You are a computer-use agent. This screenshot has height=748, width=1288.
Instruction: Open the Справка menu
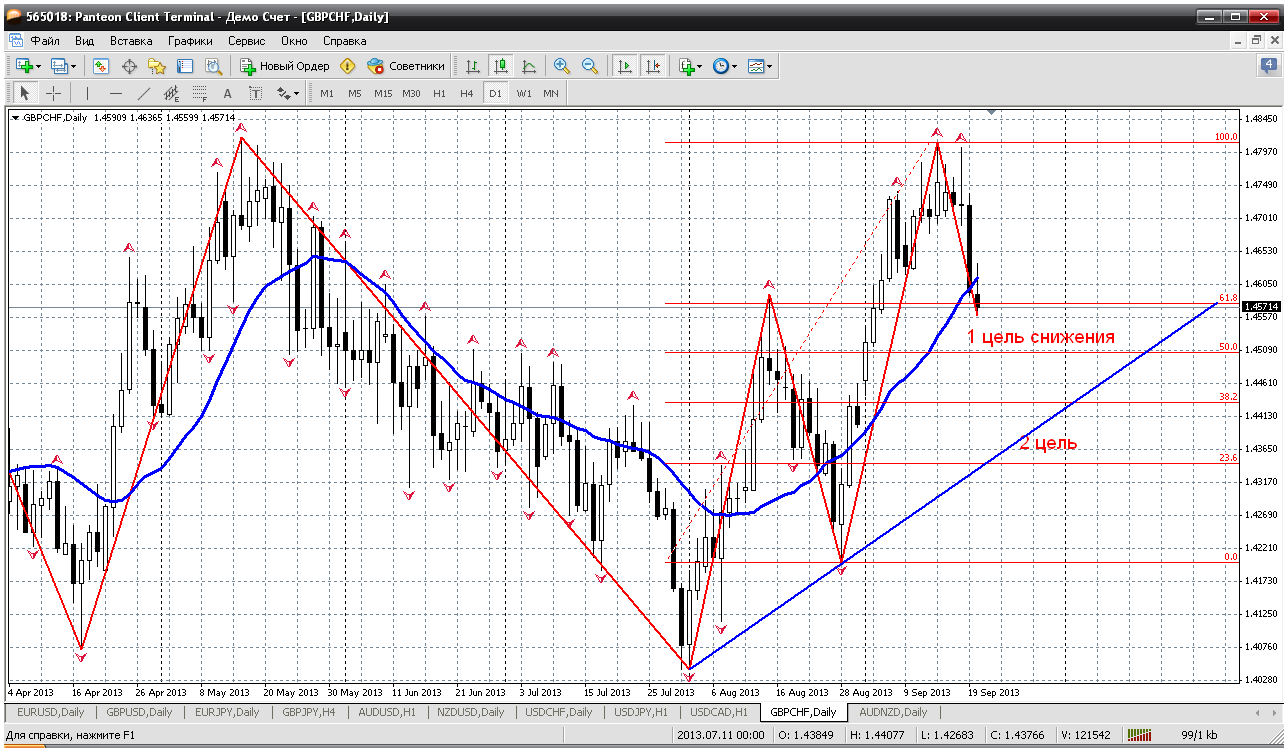point(345,41)
